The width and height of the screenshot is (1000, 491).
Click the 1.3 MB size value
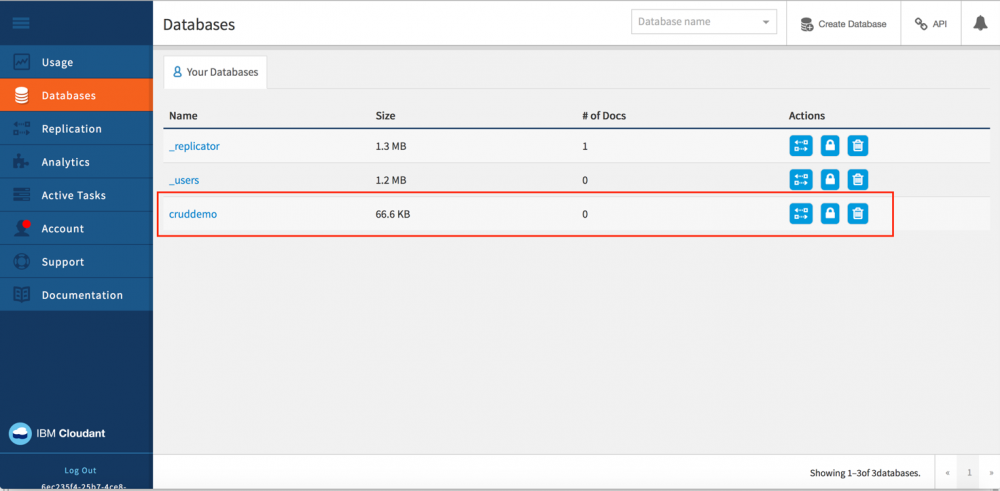(391, 146)
